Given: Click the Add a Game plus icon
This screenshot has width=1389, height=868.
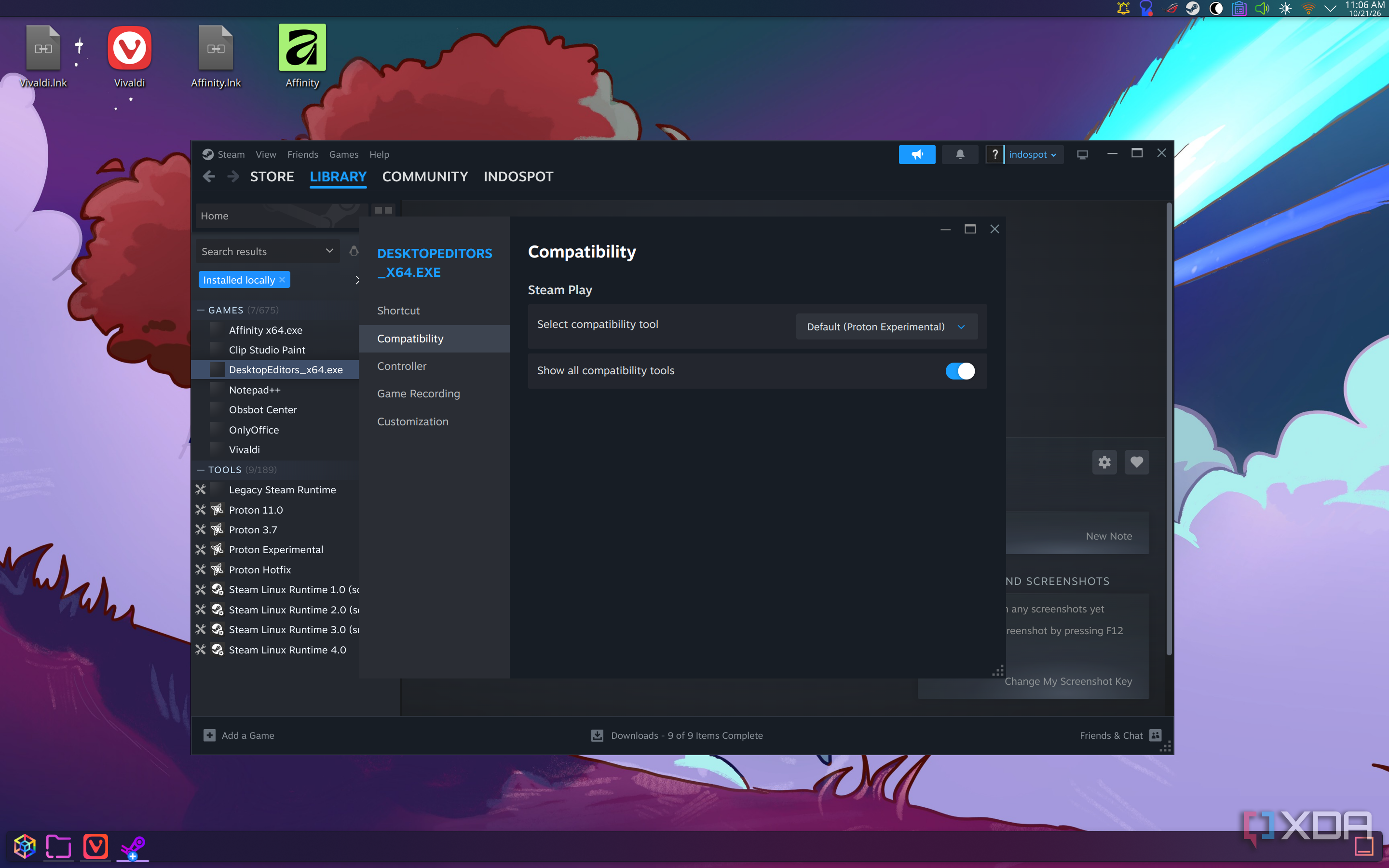Looking at the screenshot, I should point(209,735).
